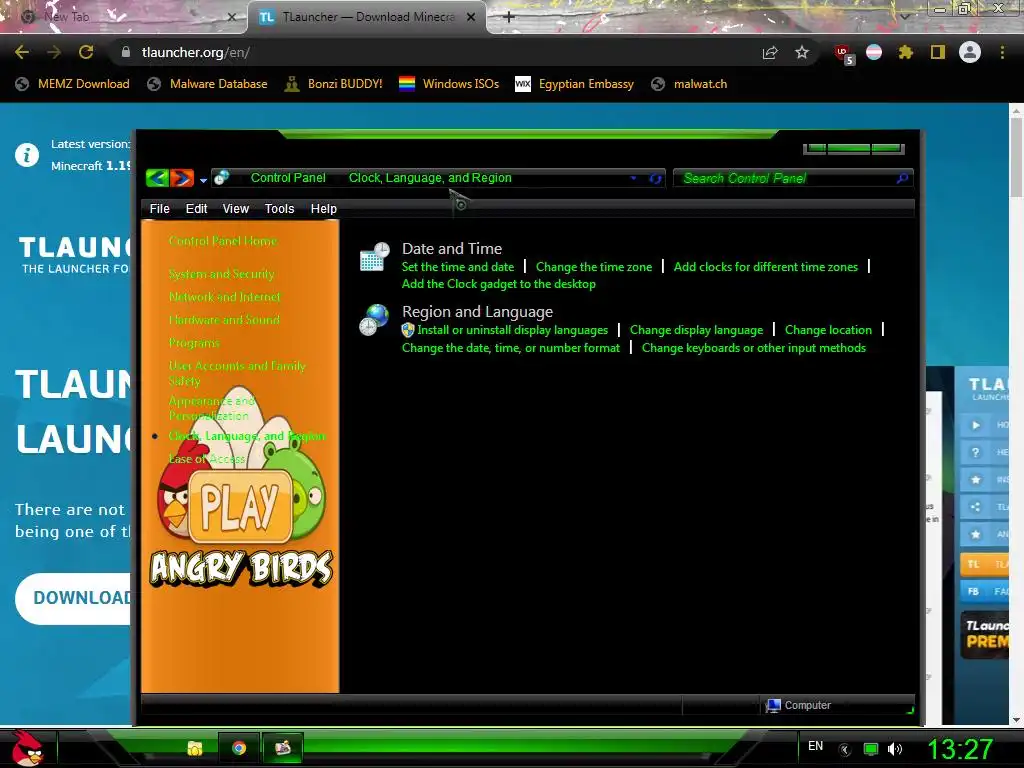Screen dimensions: 1024x768
Task: Click the Computer status bar entry
Action: tap(798, 705)
